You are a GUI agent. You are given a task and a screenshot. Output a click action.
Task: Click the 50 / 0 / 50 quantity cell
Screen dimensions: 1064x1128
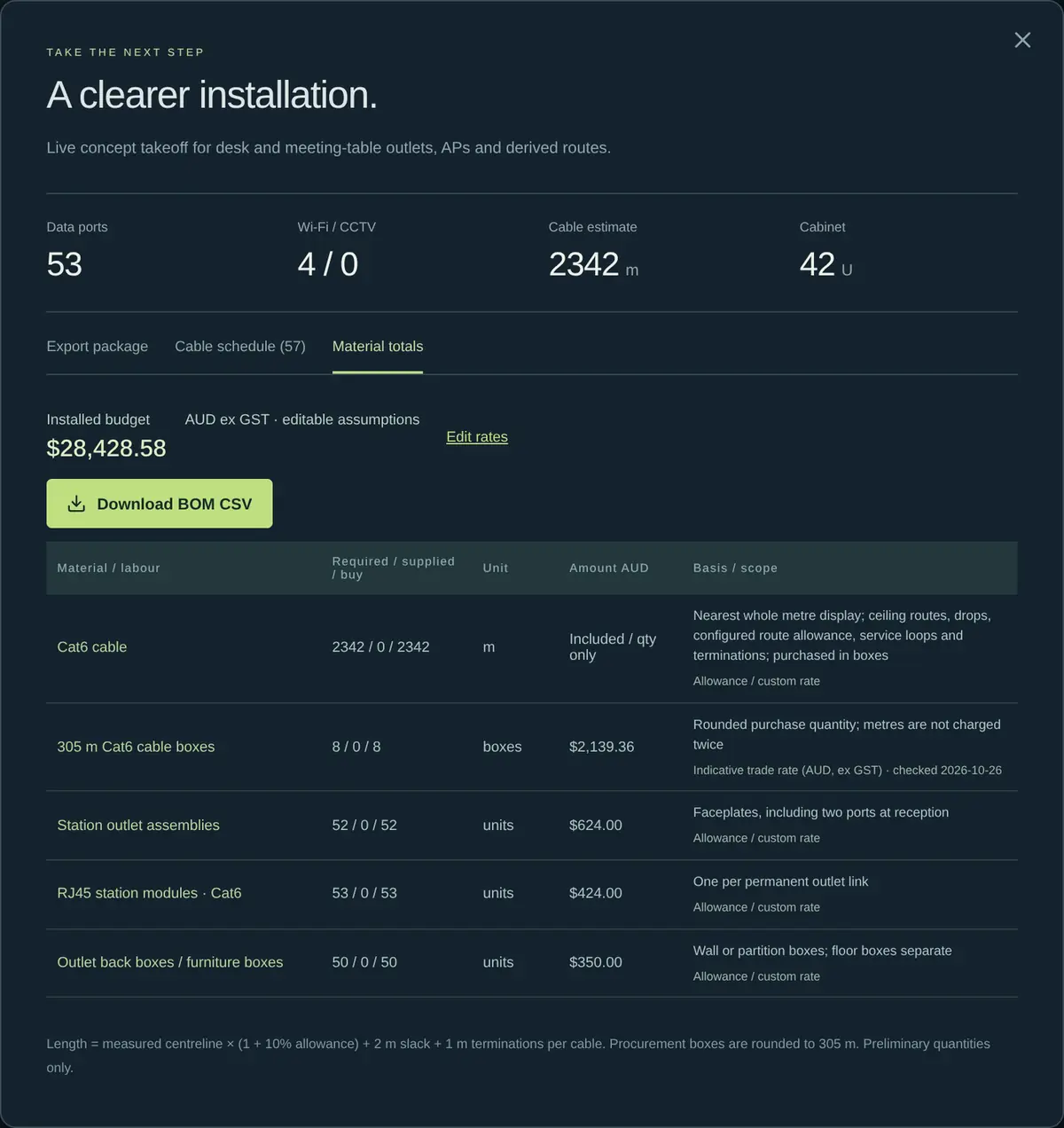point(364,962)
